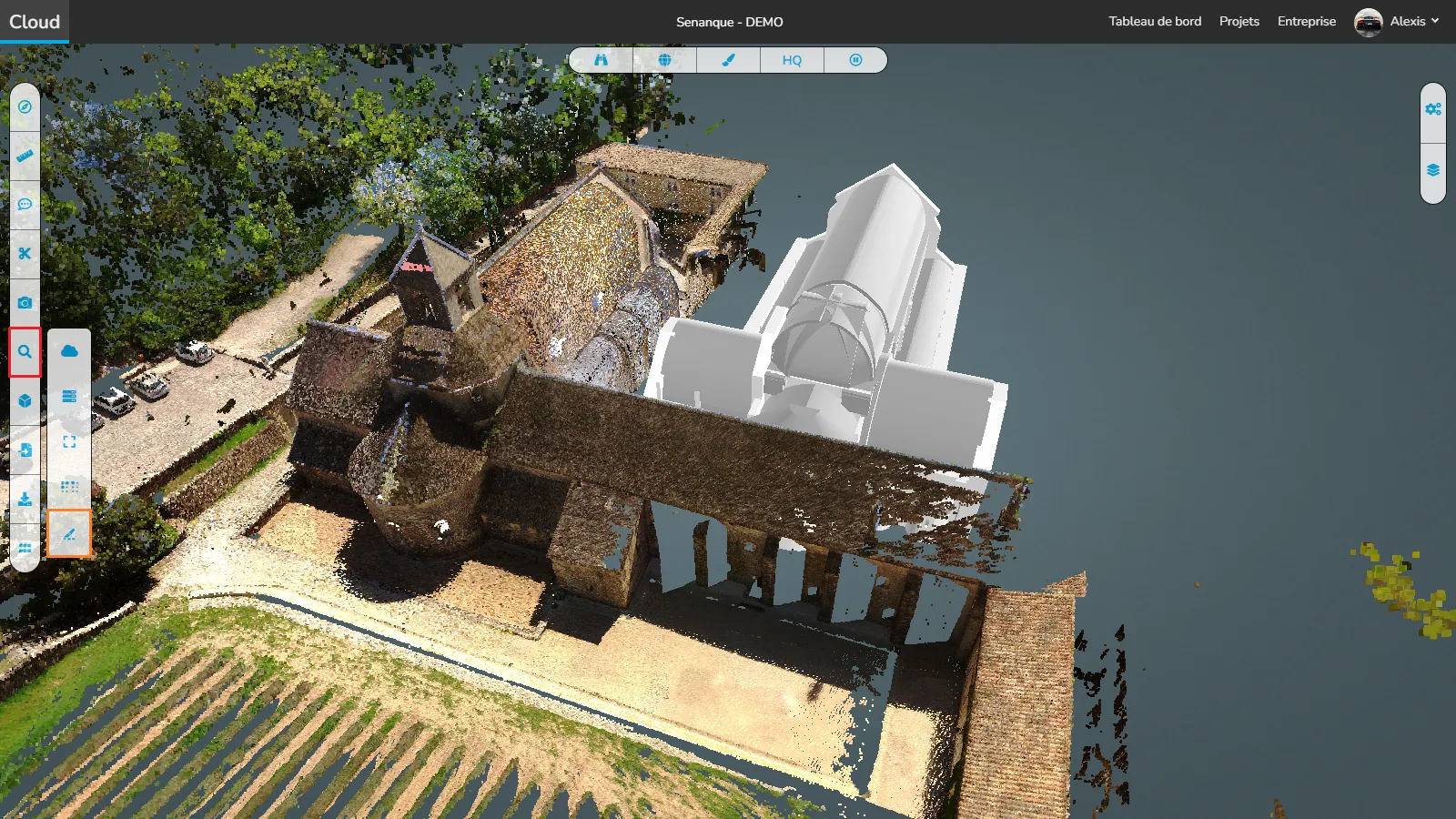Open Tableau de bord page
Image resolution: width=1456 pixels, height=819 pixels.
tap(1155, 21)
